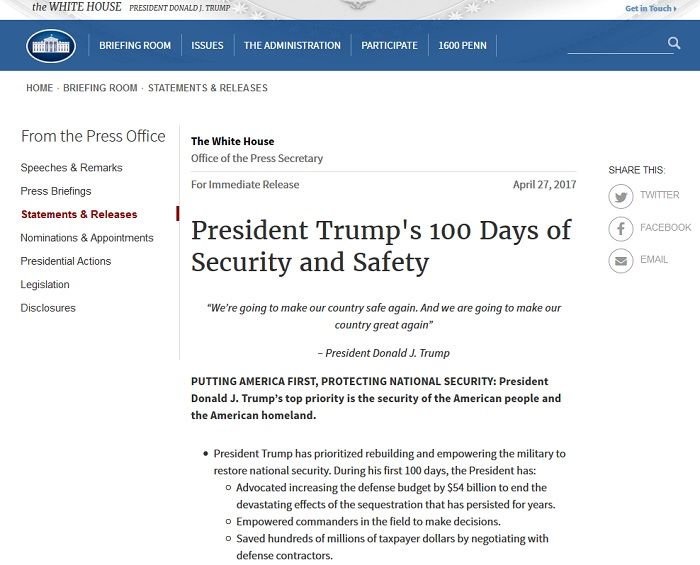
Task: Open the Issues menu
Action: pyautogui.click(x=207, y=46)
